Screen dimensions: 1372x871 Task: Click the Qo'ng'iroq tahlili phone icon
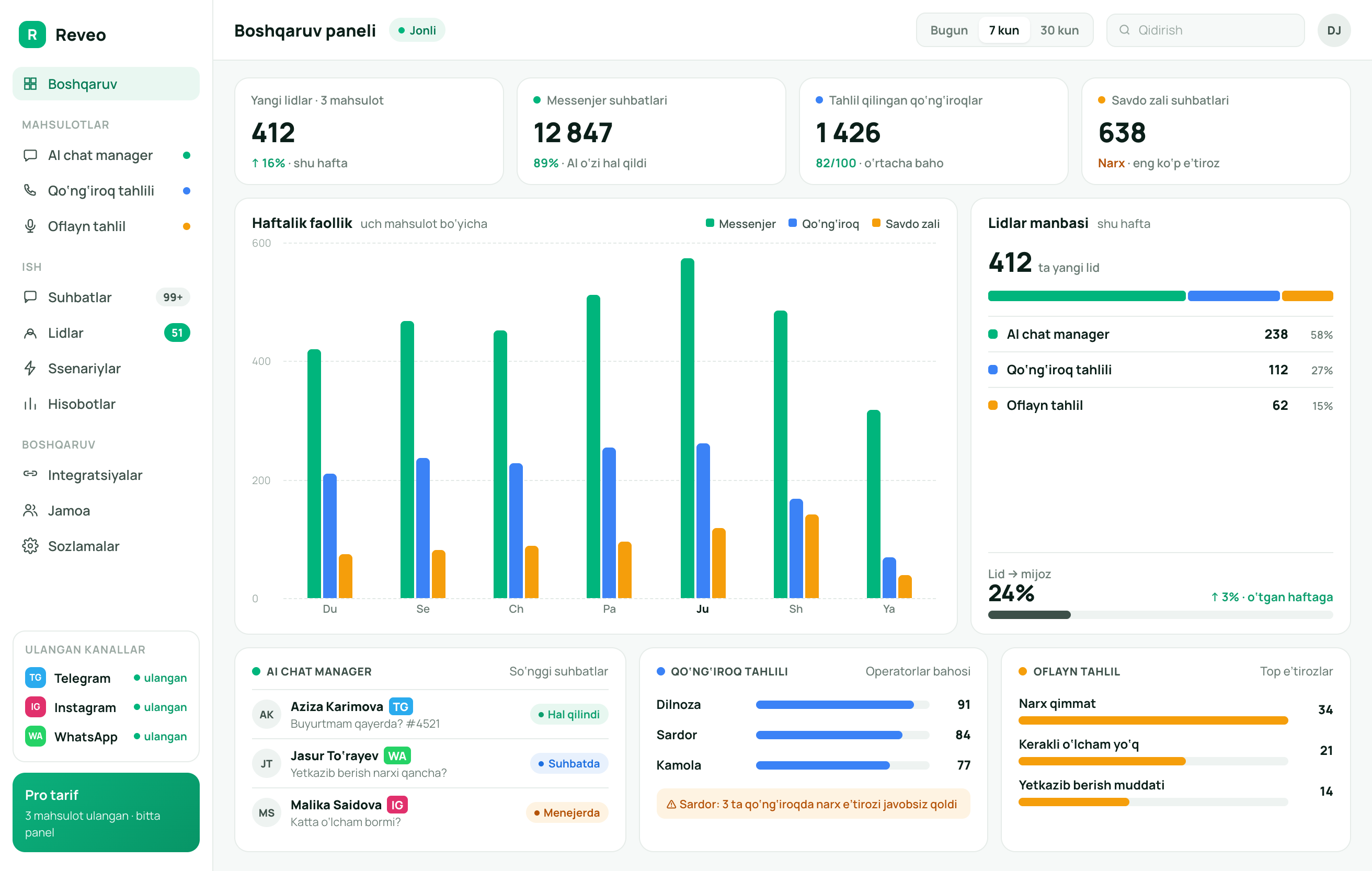point(30,190)
